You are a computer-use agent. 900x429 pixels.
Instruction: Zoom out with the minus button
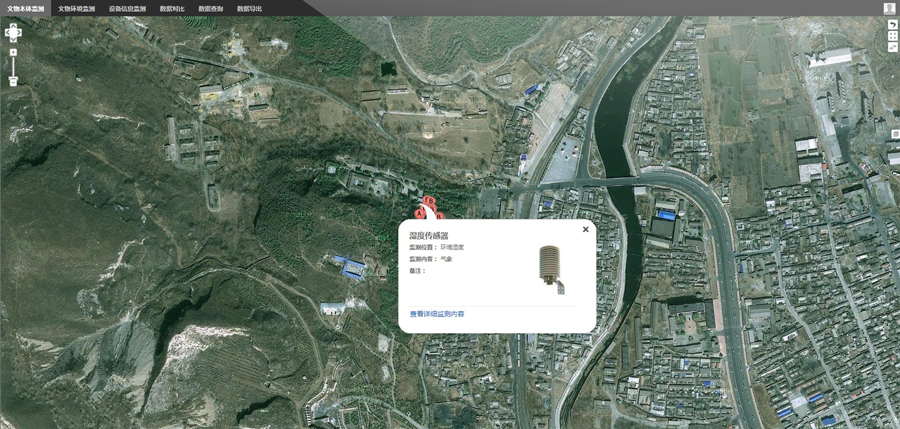click(13, 82)
